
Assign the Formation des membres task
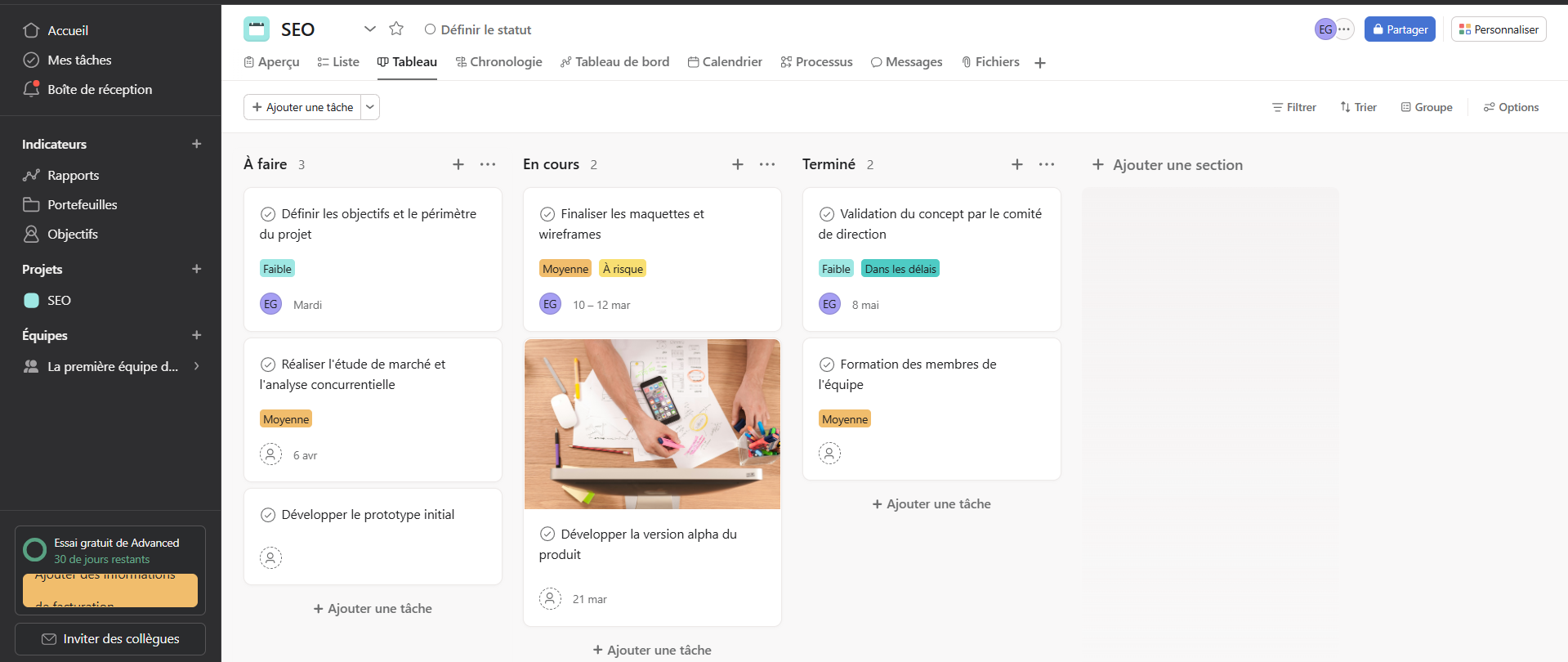coord(829,454)
